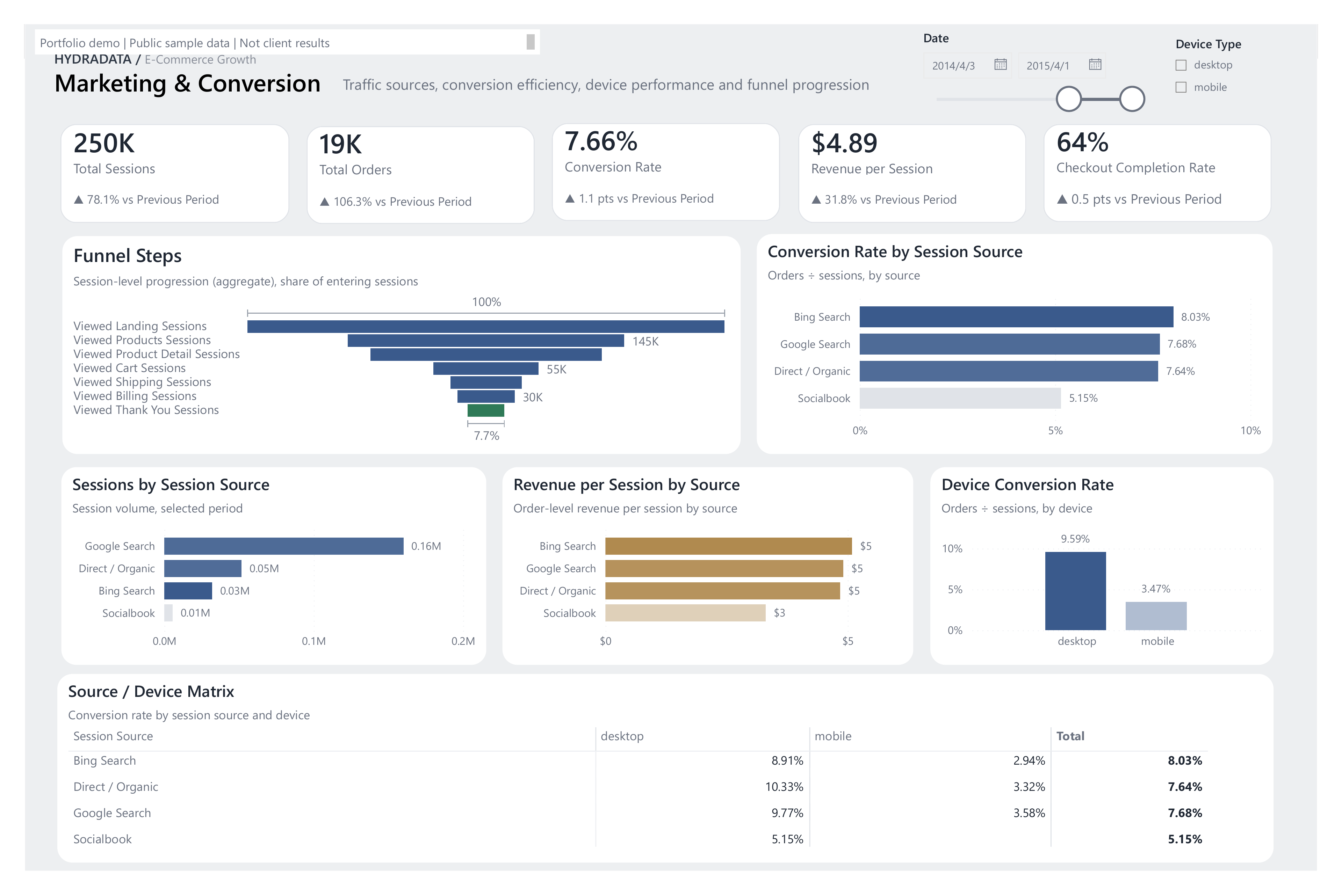Select the Conversion Rate 7.66% card
This screenshot has width=1342, height=896.
coord(665,172)
